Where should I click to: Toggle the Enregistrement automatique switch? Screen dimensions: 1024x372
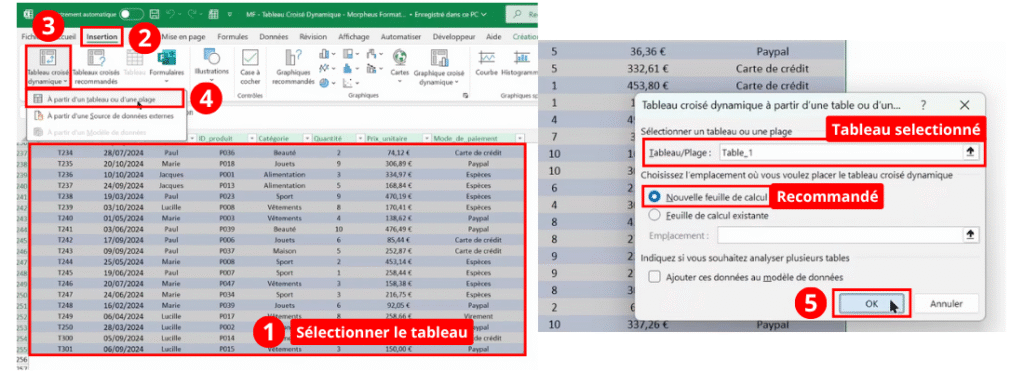tap(131, 13)
